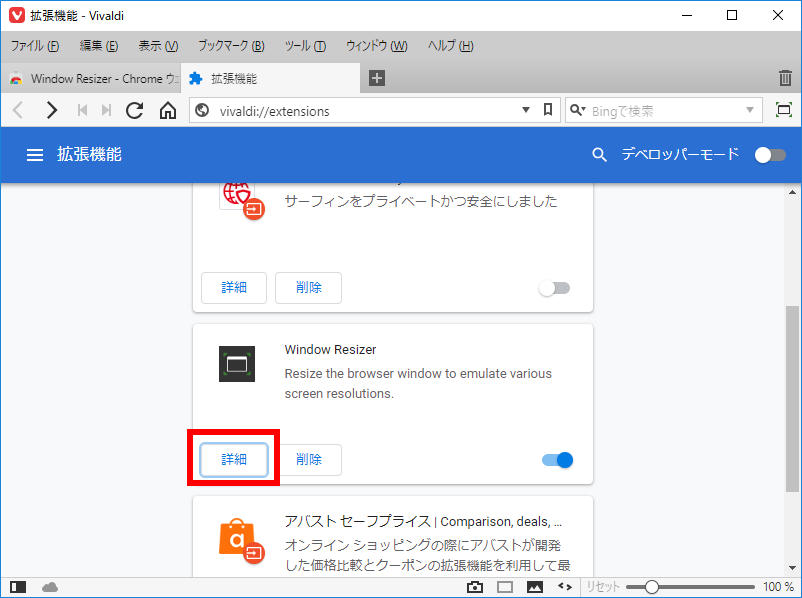
Task: Click the tab tiling icon in status bar
Action: pyautogui.click(x=505, y=587)
